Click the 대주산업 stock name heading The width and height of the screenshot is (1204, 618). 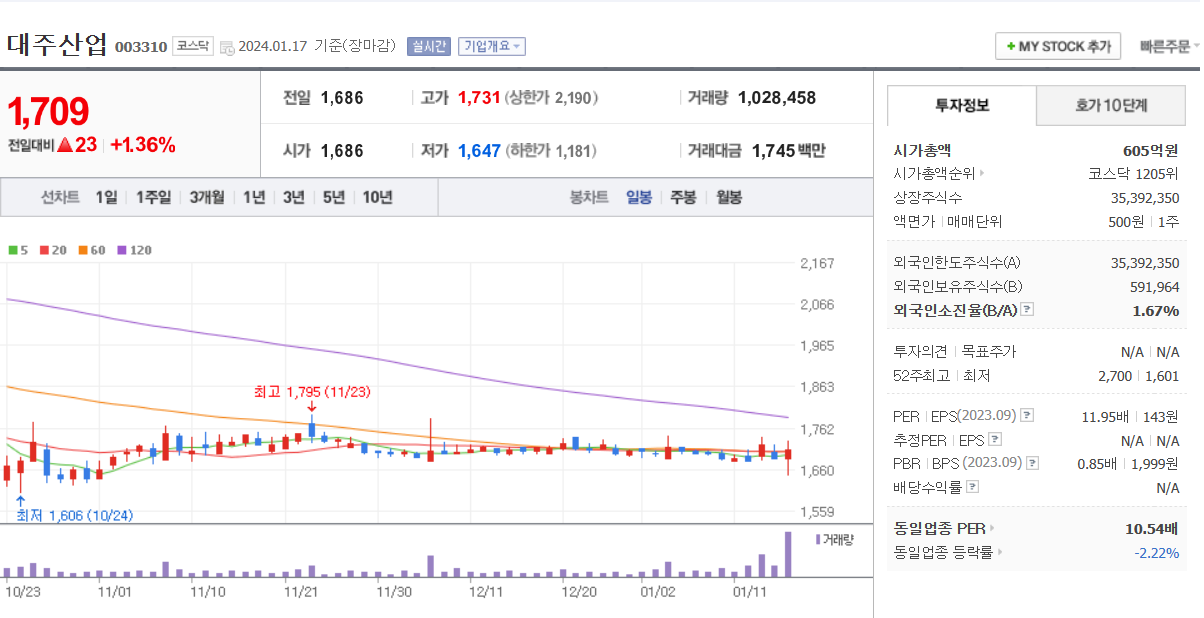click(57, 44)
